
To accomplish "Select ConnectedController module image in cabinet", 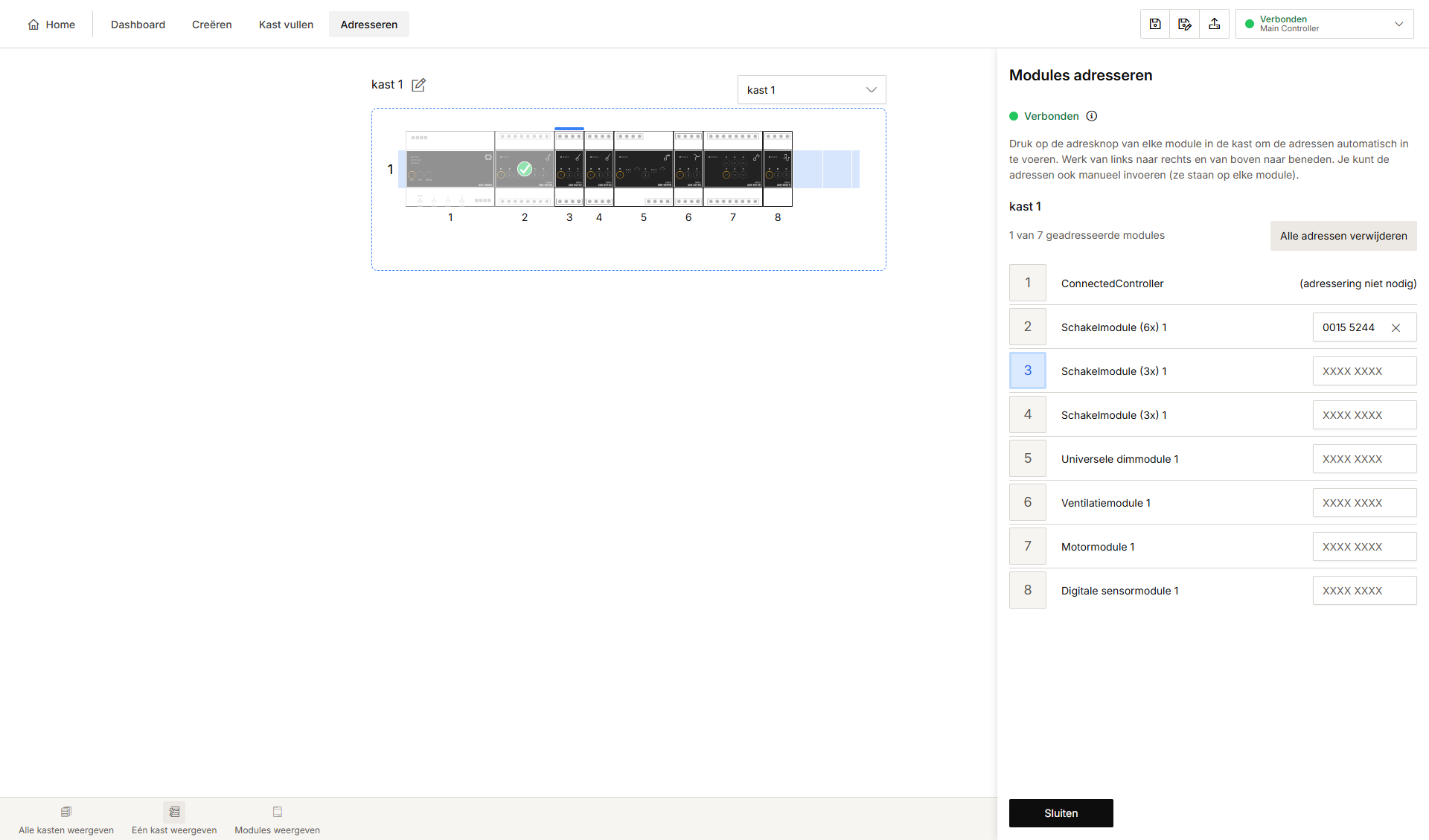I will pos(450,169).
